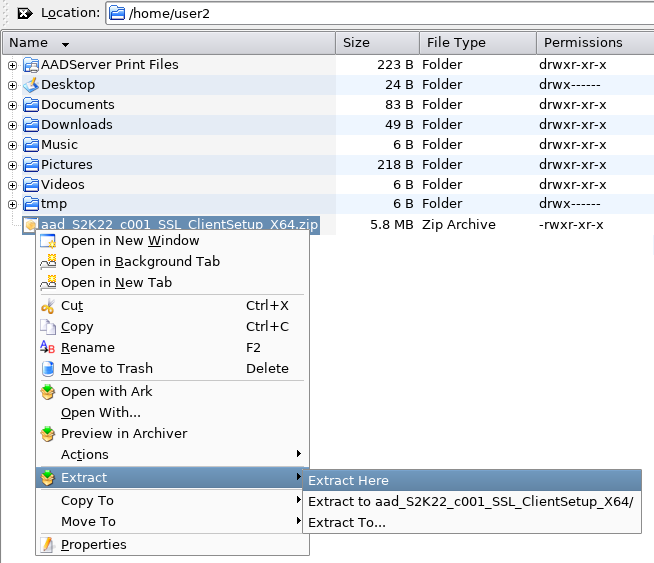654x563 pixels.
Task: Click the Move to Trash bin icon
Action: coord(47,369)
